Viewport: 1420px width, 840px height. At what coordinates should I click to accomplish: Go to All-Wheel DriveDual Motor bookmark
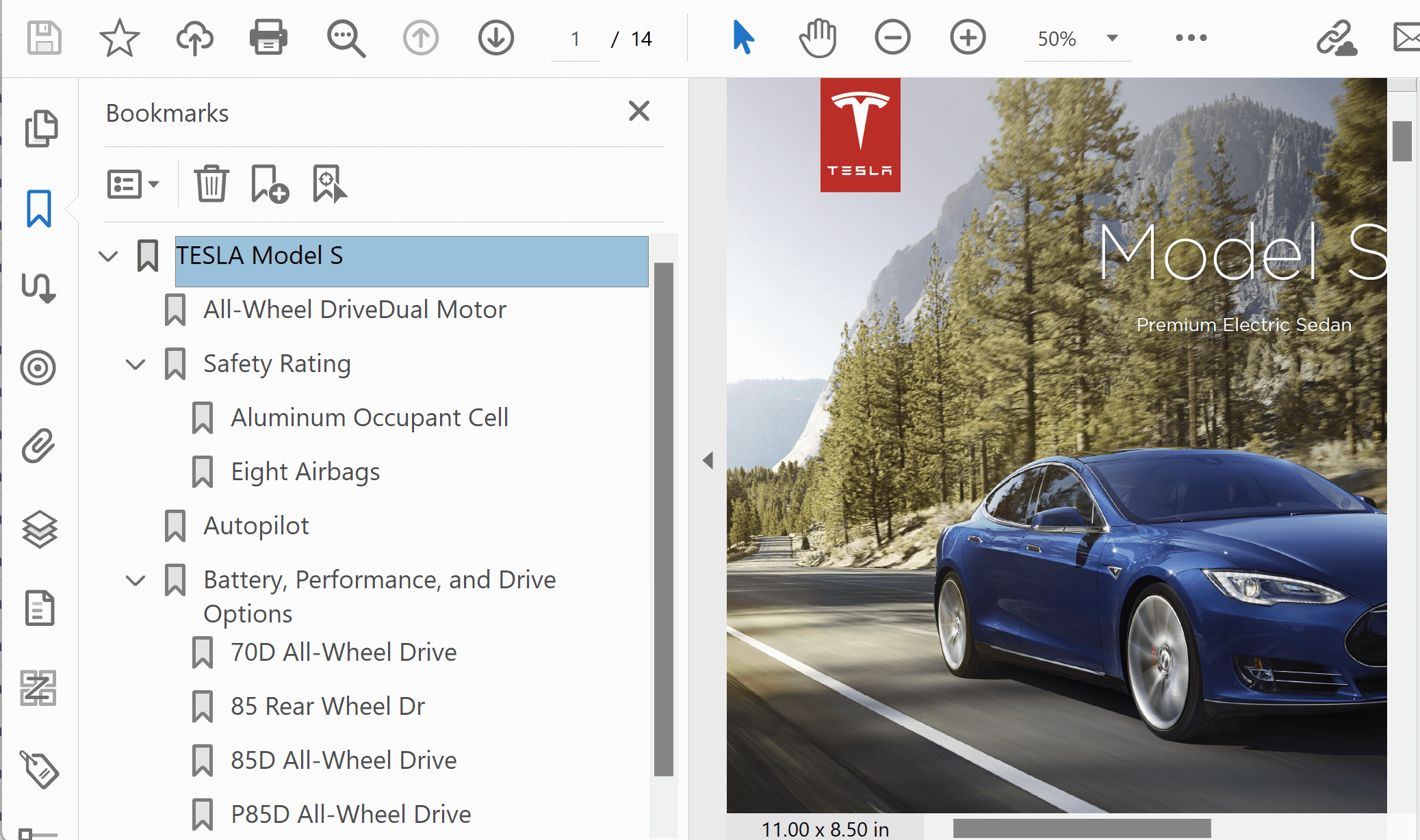pyautogui.click(x=354, y=310)
